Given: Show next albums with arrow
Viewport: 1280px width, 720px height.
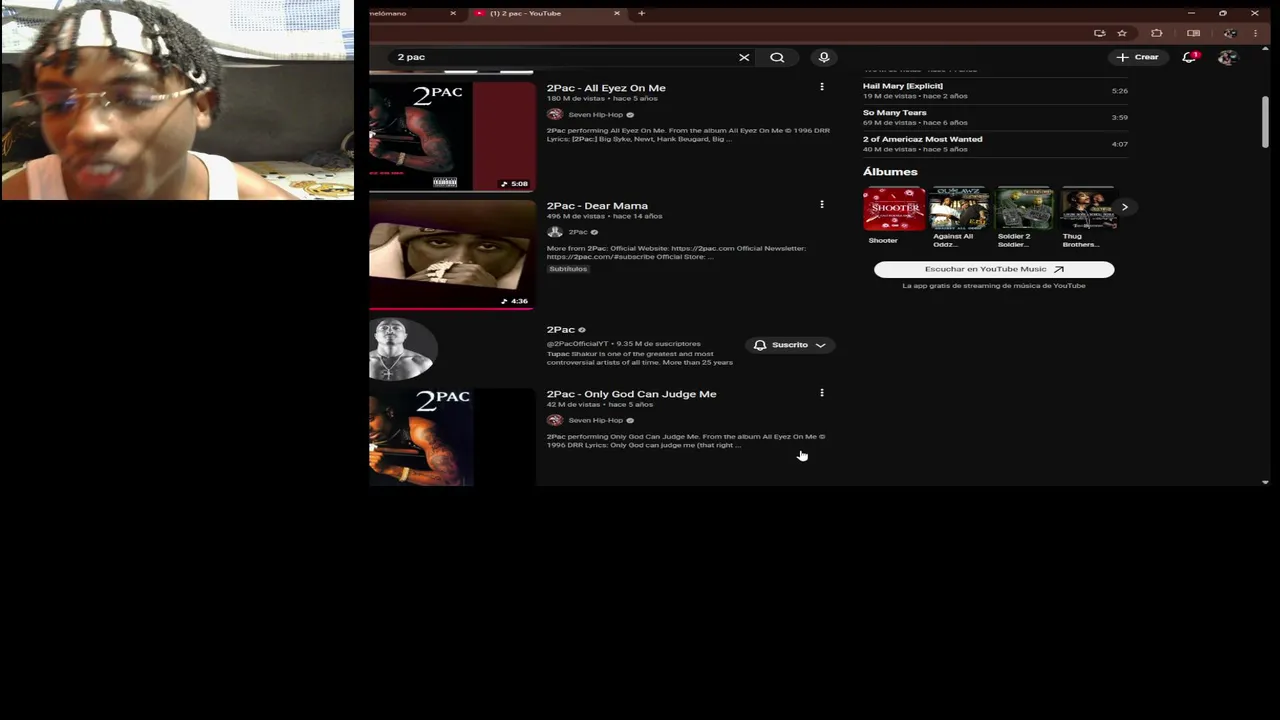Looking at the screenshot, I should click(1125, 208).
